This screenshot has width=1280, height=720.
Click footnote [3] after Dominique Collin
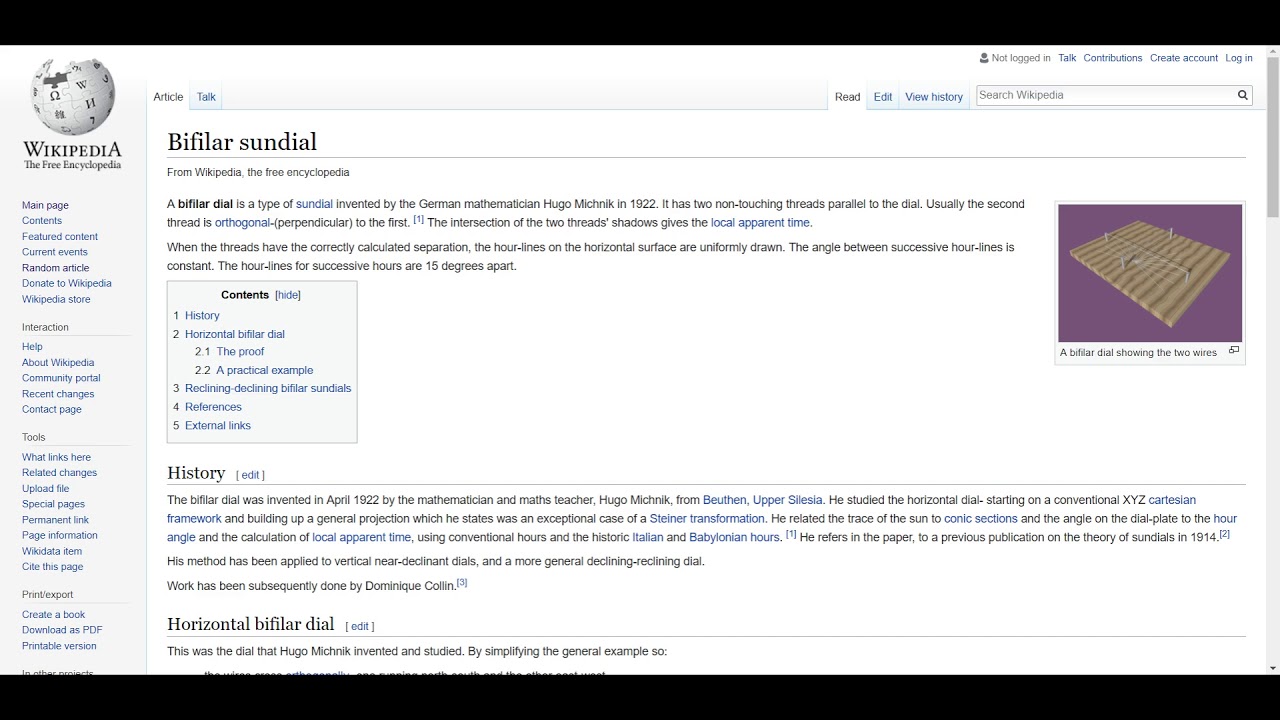(x=462, y=583)
